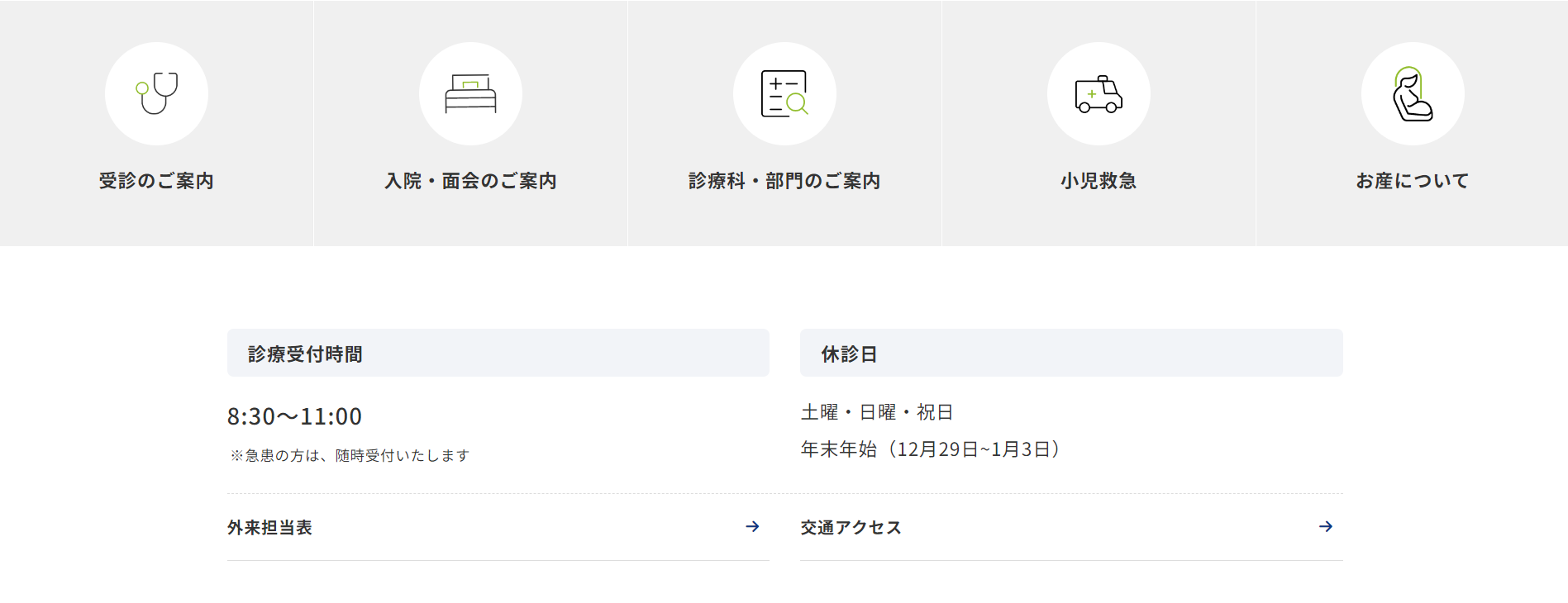Open the 交通アクセス link text
This screenshot has height=603, width=1568.
coord(851,528)
